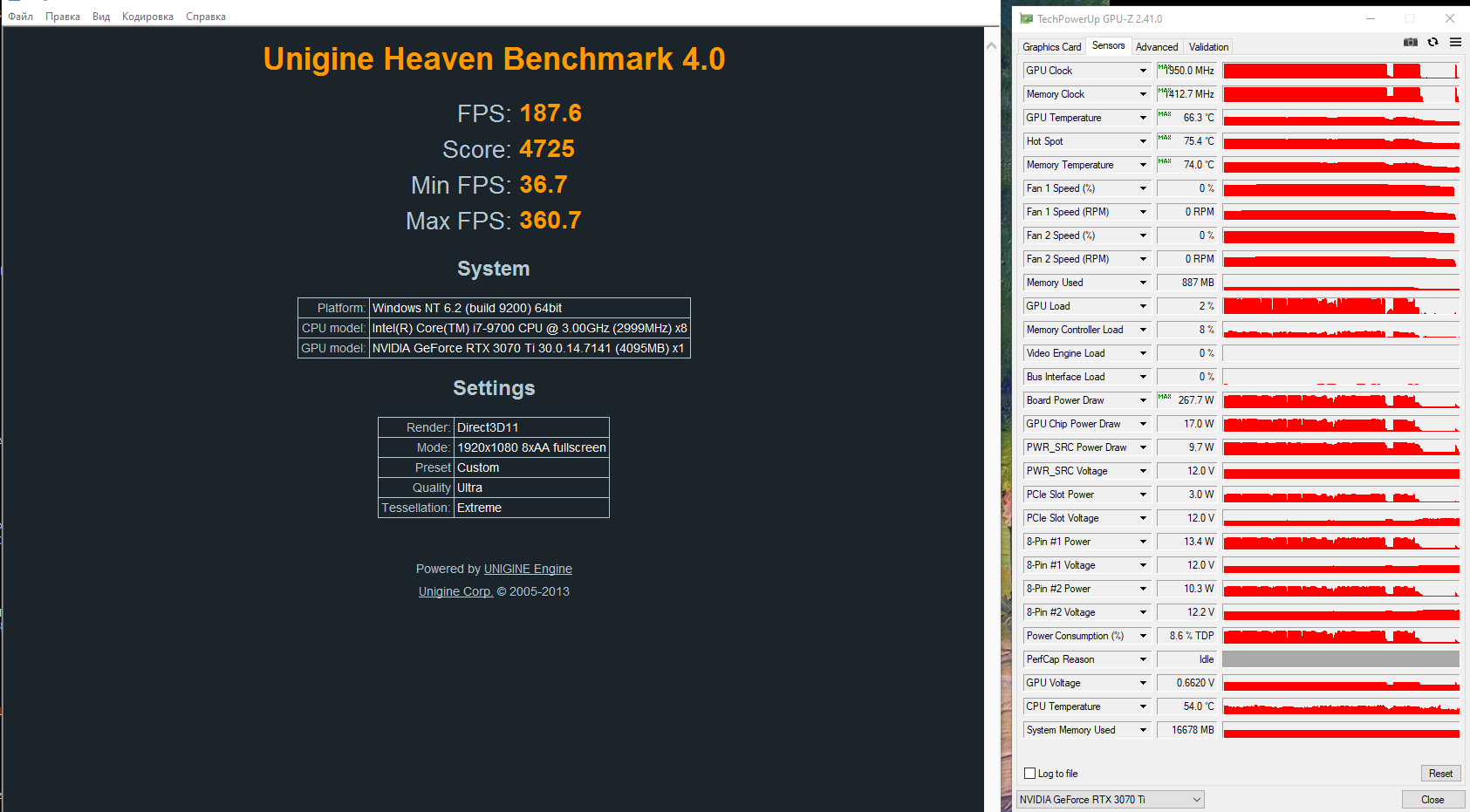
Task: Click the Close button in GPU-Z
Action: pyautogui.click(x=1432, y=799)
